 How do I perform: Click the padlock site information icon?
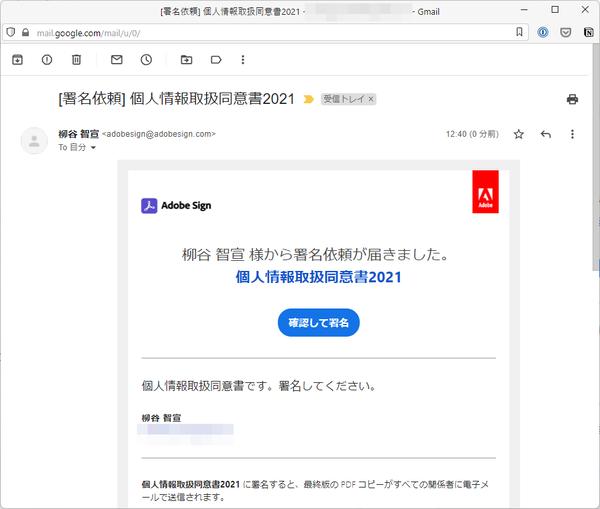pyautogui.click(x=25, y=33)
